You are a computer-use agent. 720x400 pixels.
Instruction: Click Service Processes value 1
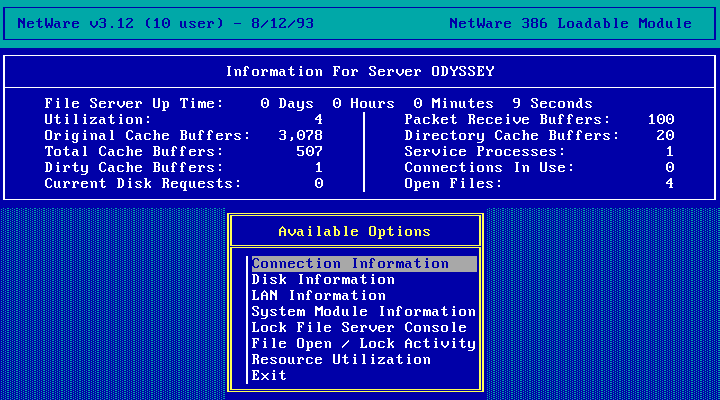(670, 152)
